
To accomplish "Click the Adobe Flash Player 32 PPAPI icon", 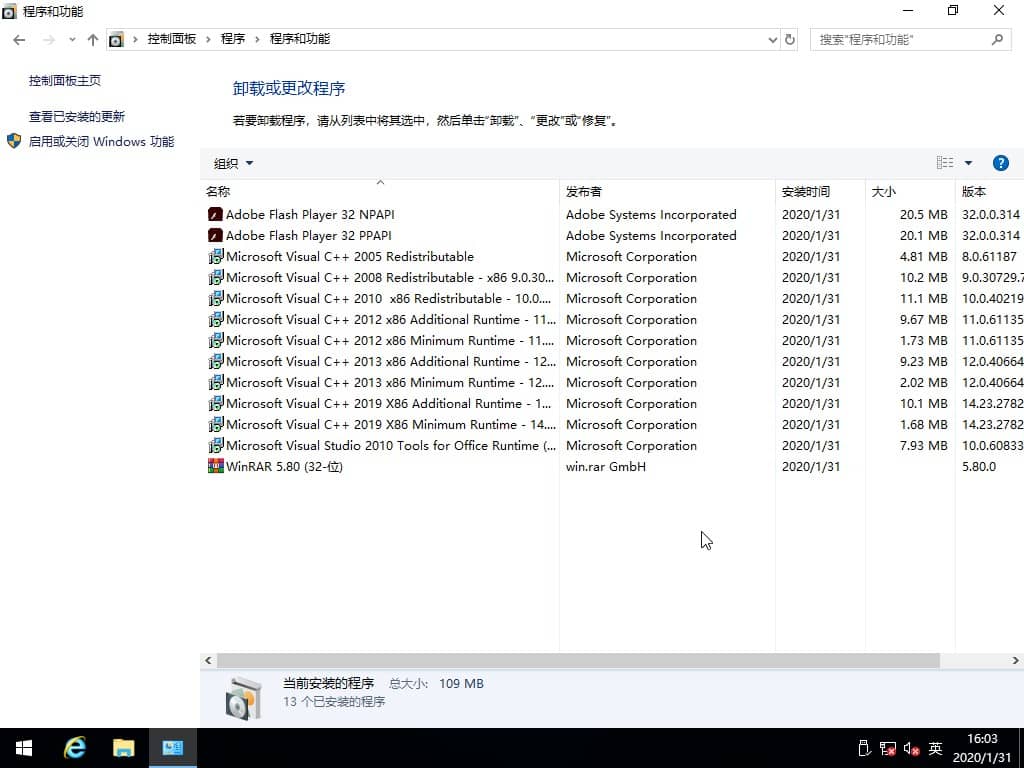I will point(216,235).
